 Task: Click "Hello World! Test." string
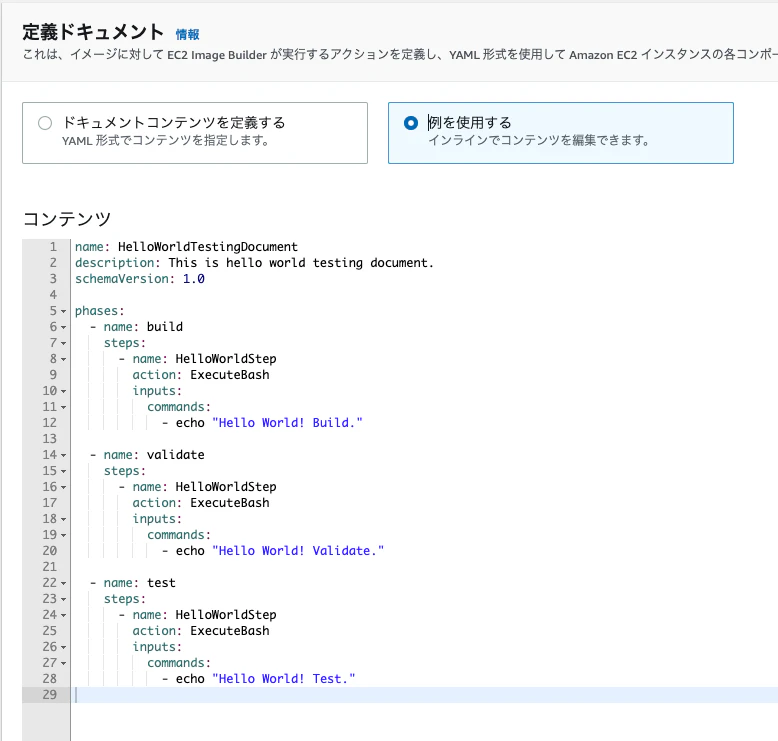click(x=284, y=679)
